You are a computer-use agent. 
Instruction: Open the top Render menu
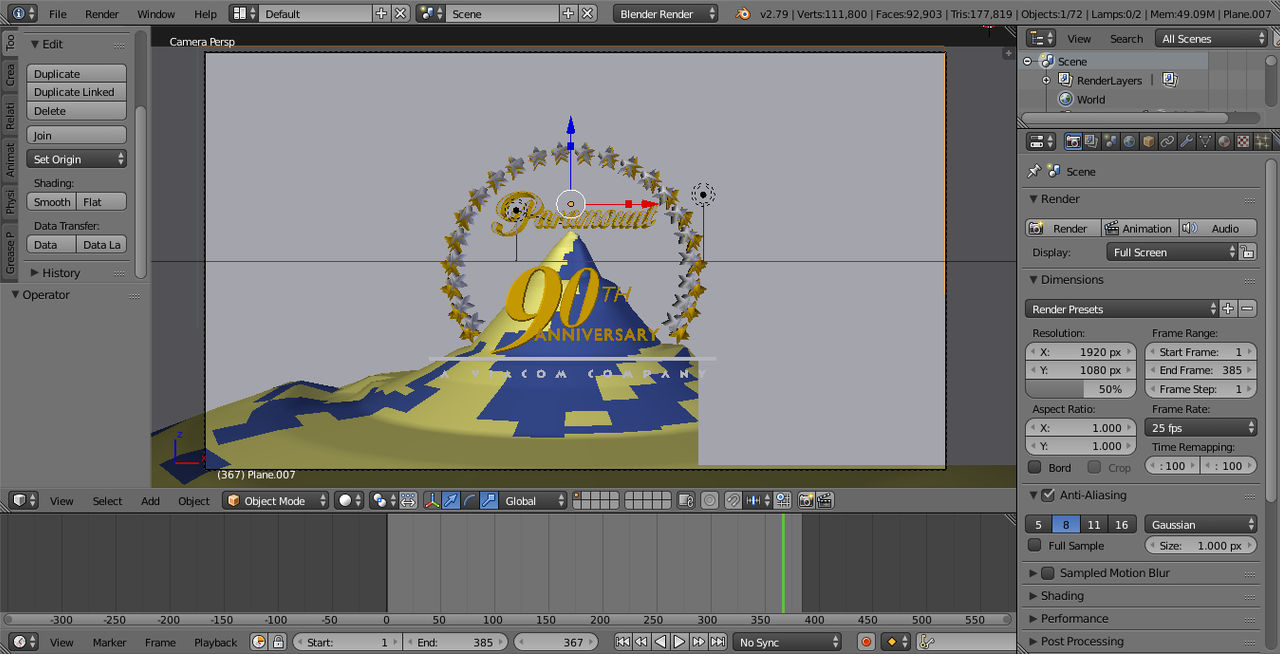pyautogui.click(x=102, y=14)
